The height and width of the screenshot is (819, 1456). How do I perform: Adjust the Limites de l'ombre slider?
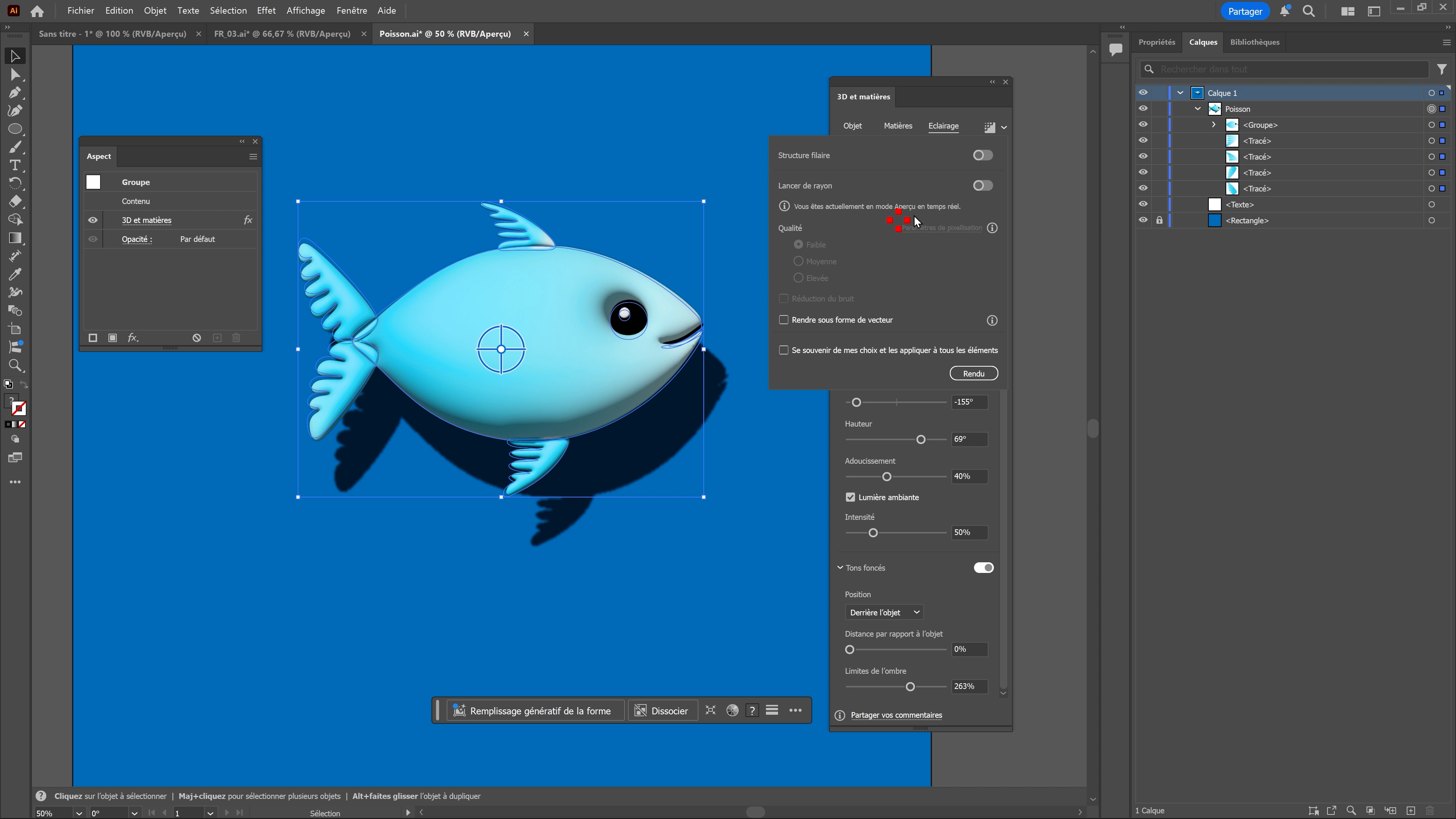pos(910,687)
